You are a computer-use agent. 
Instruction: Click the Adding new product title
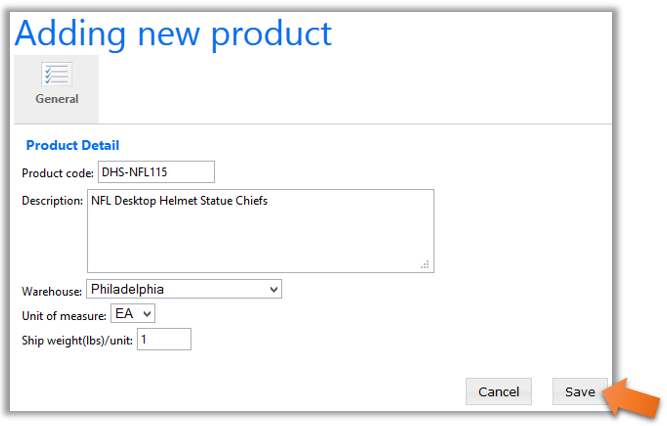(x=173, y=34)
